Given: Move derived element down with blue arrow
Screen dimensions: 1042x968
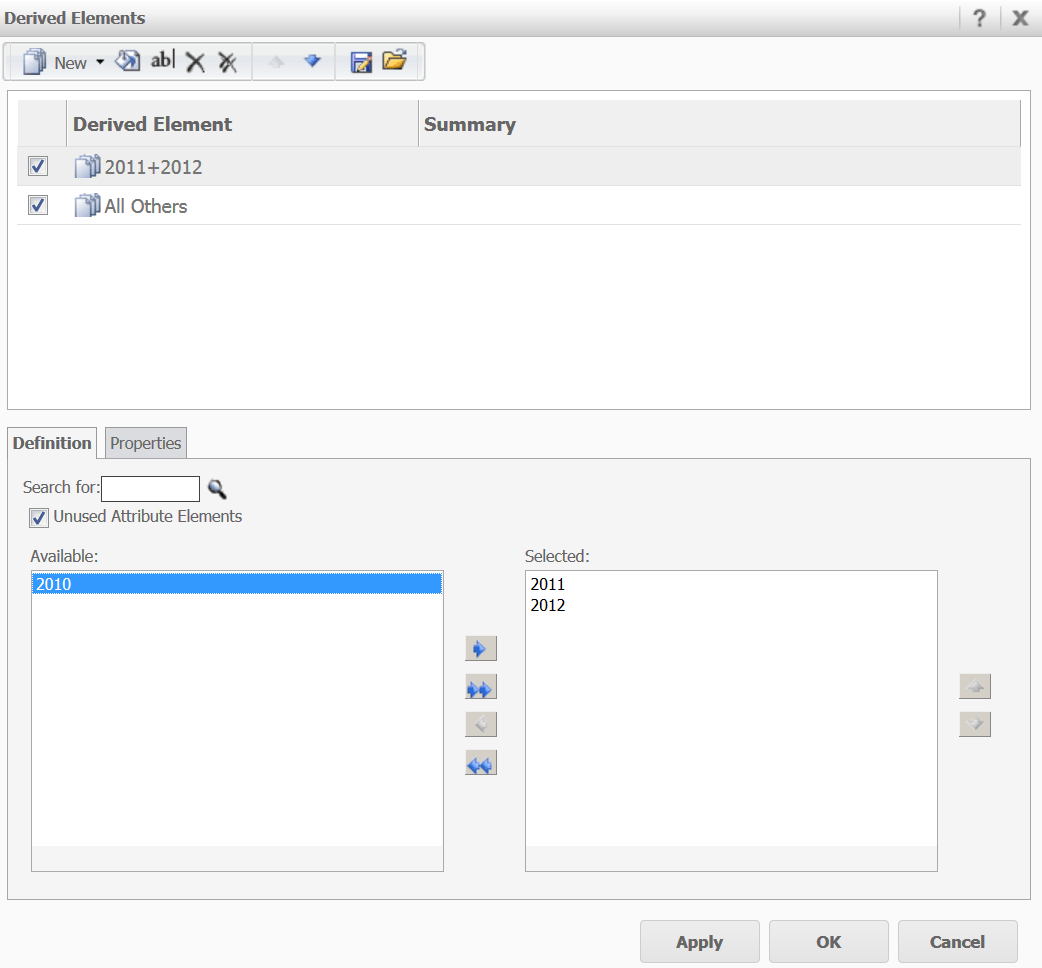Looking at the screenshot, I should pyautogui.click(x=312, y=62).
